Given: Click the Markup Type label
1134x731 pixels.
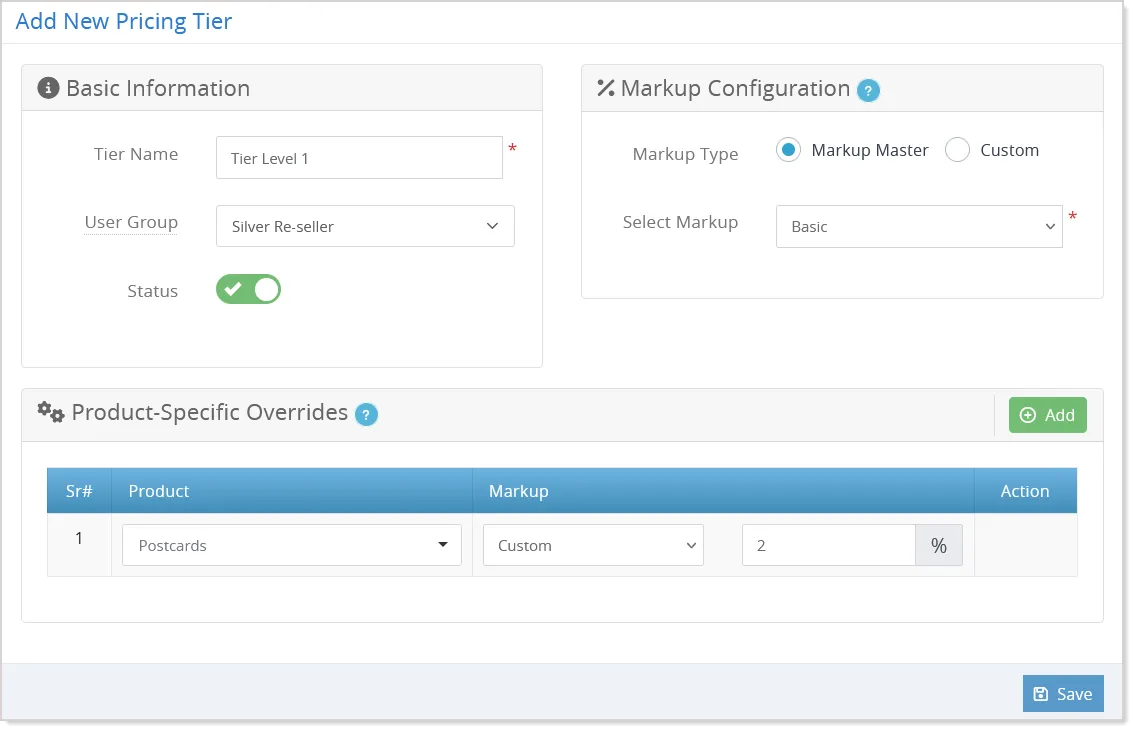Looking at the screenshot, I should click(x=686, y=154).
